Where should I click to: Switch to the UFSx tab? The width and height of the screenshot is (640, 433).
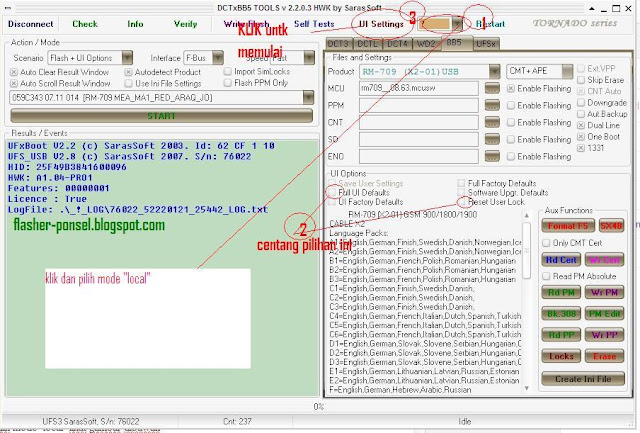[x=486, y=43]
